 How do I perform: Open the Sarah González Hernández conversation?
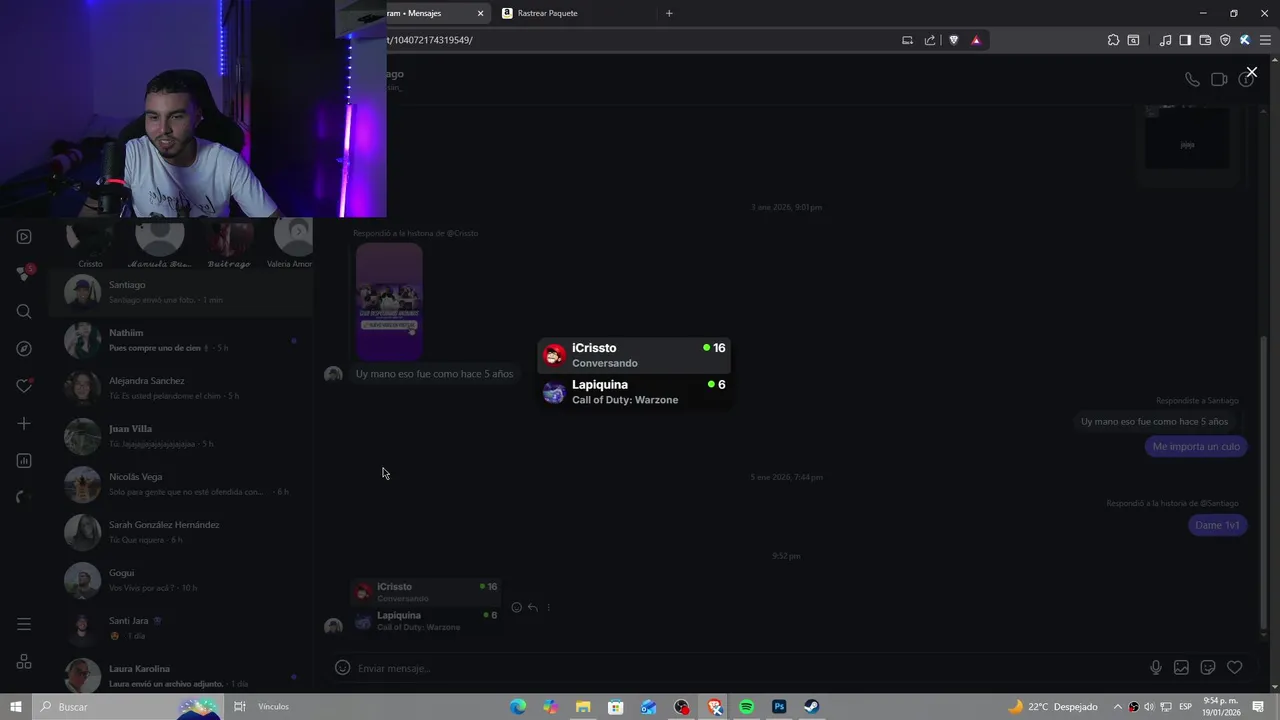pos(182,532)
